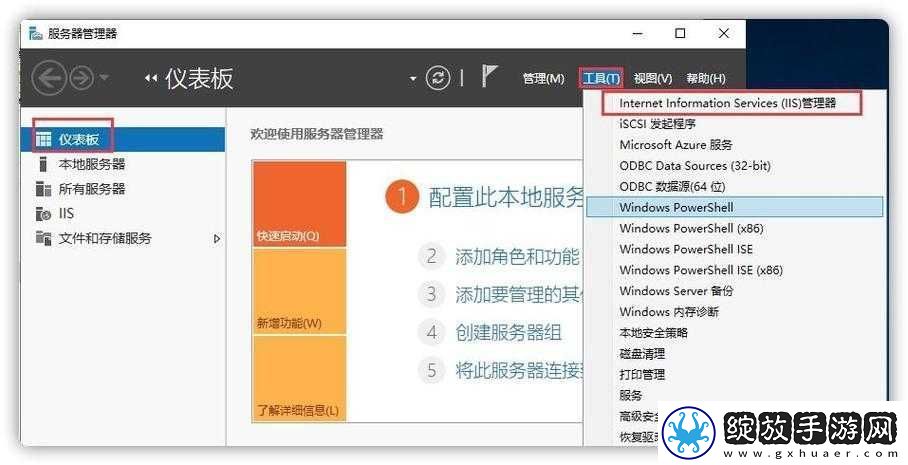This screenshot has width=908, height=465.
Task: Click the 本地服务器 server icon
Action: (x=43, y=164)
